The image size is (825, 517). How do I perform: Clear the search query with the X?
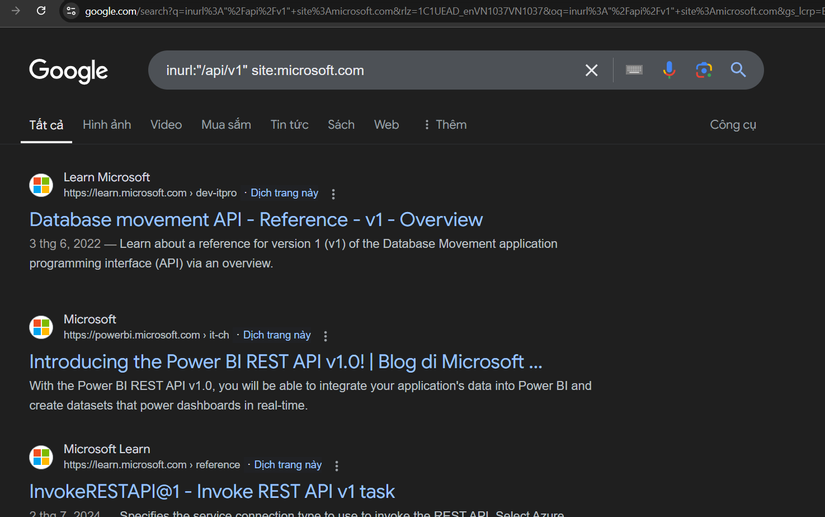pos(591,70)
